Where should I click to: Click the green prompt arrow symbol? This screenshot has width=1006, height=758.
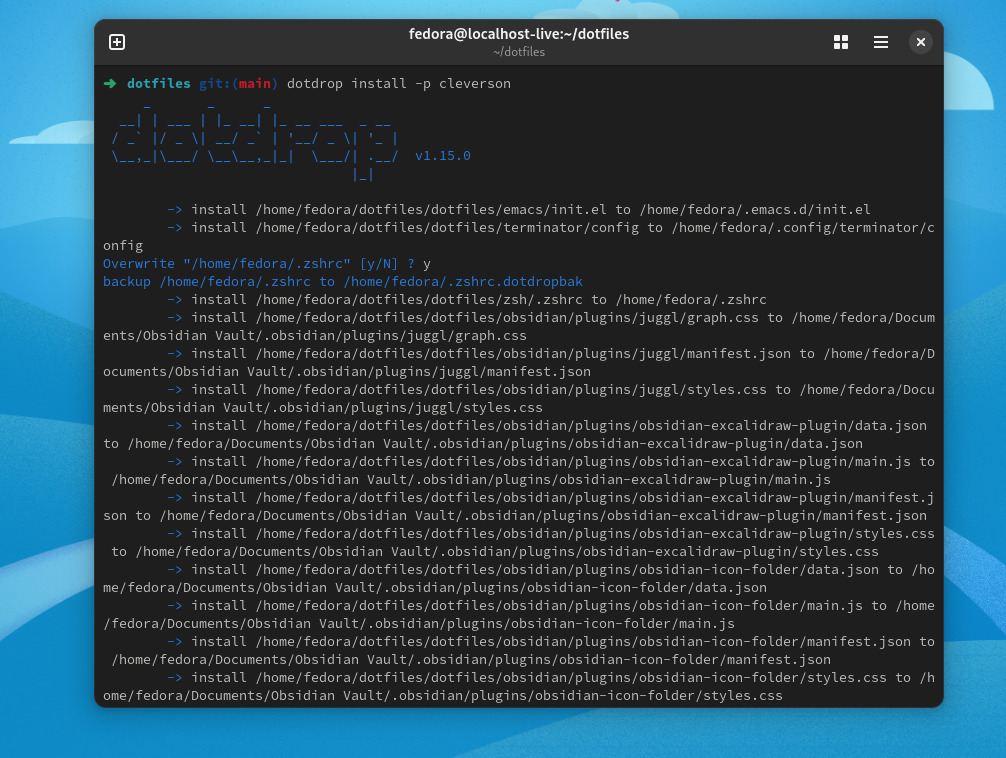pos(111,84)
